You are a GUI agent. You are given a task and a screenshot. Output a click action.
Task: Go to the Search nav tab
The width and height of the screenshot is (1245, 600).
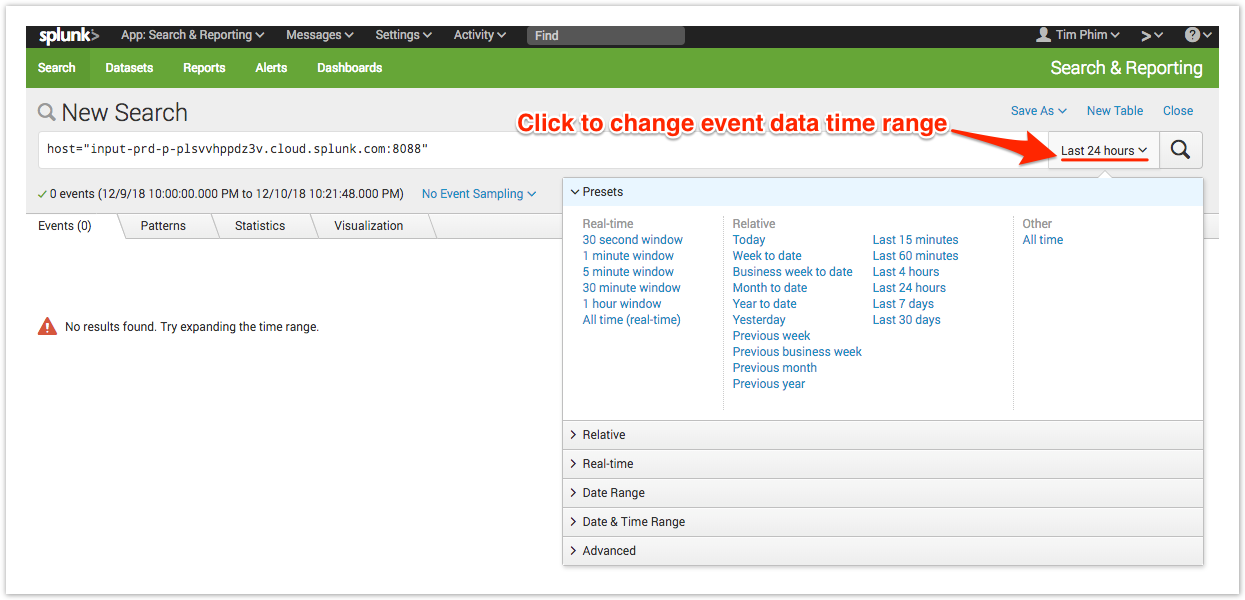tap(57, 68)
